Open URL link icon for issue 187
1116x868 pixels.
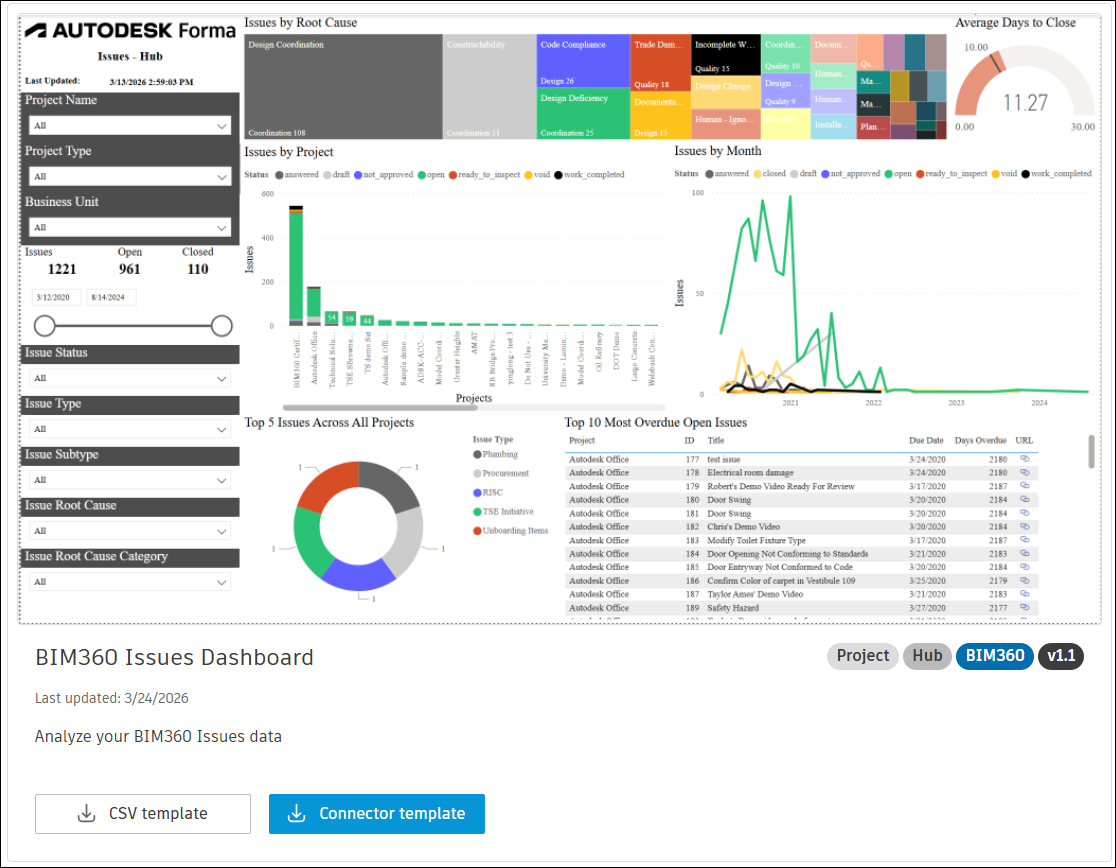pyautogui.click(x=1024, y=594)
